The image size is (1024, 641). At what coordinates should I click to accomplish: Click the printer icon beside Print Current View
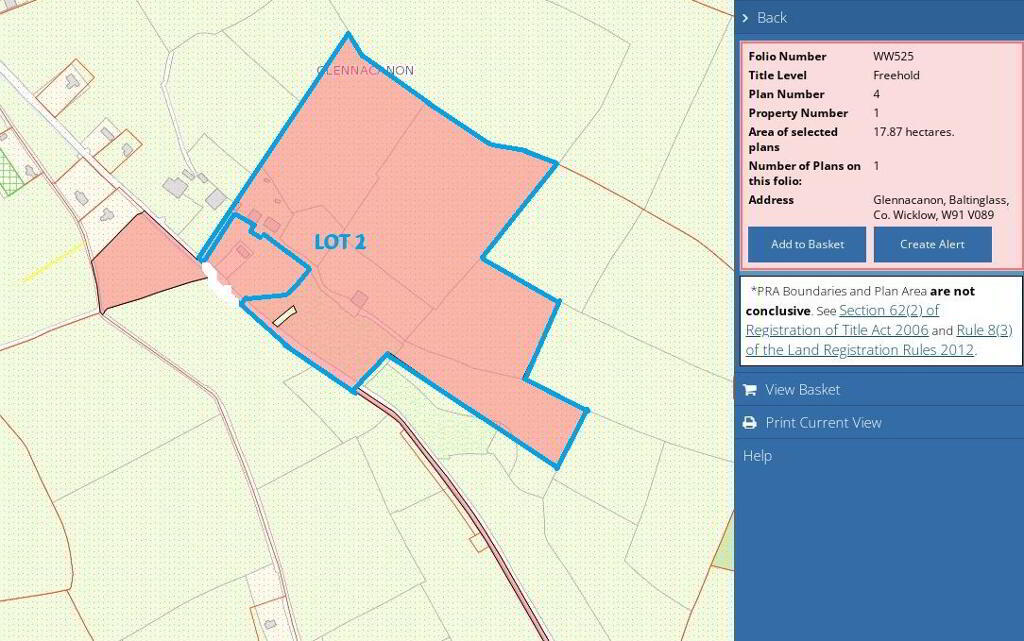pos(750,423)
